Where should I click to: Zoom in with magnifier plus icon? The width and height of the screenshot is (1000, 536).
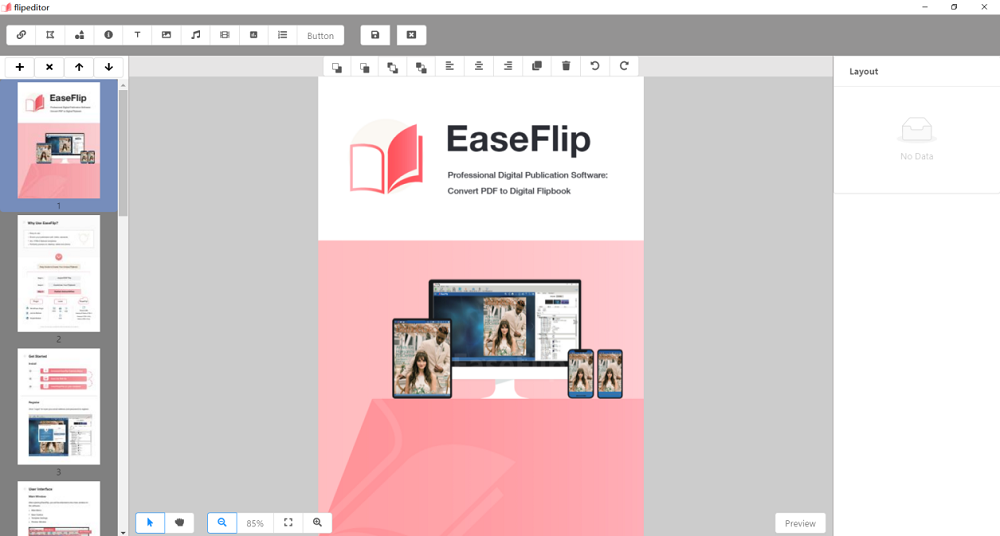pos(317,522)
